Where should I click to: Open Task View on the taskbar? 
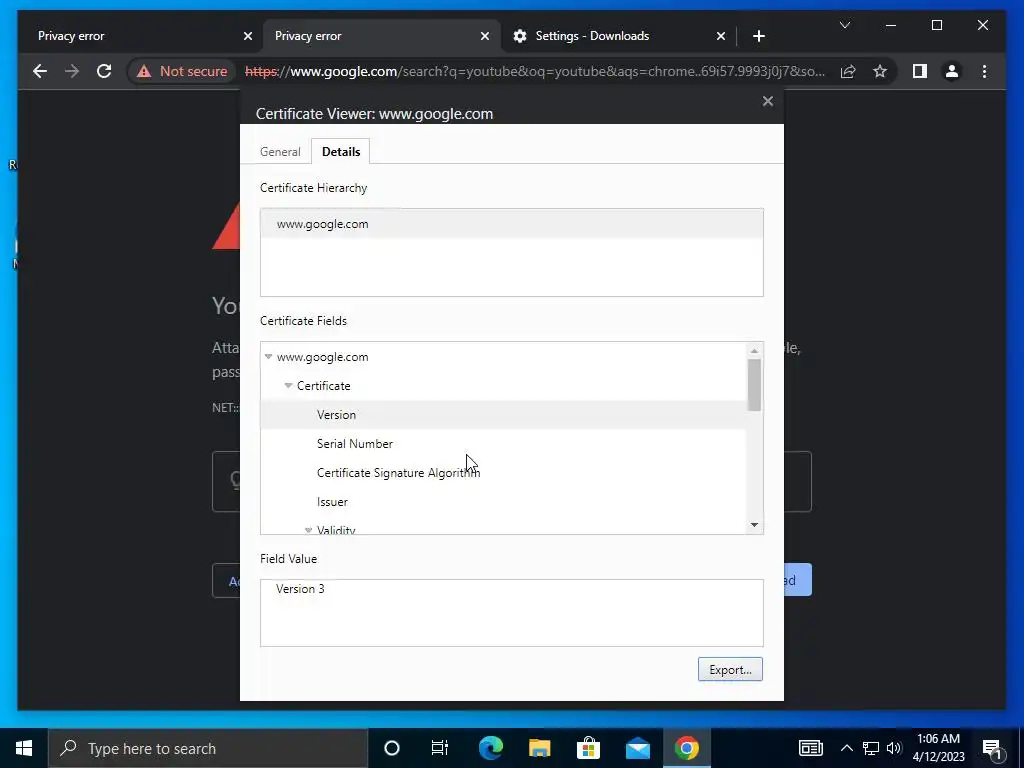click(x=440, y=748)
